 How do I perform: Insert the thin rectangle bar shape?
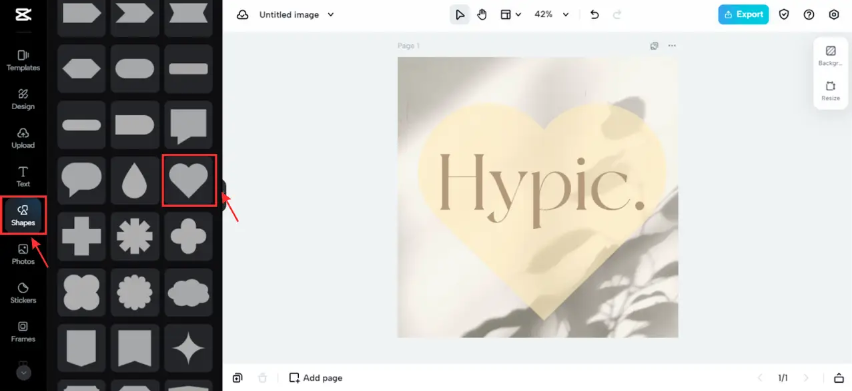click(x=188, y=69)
